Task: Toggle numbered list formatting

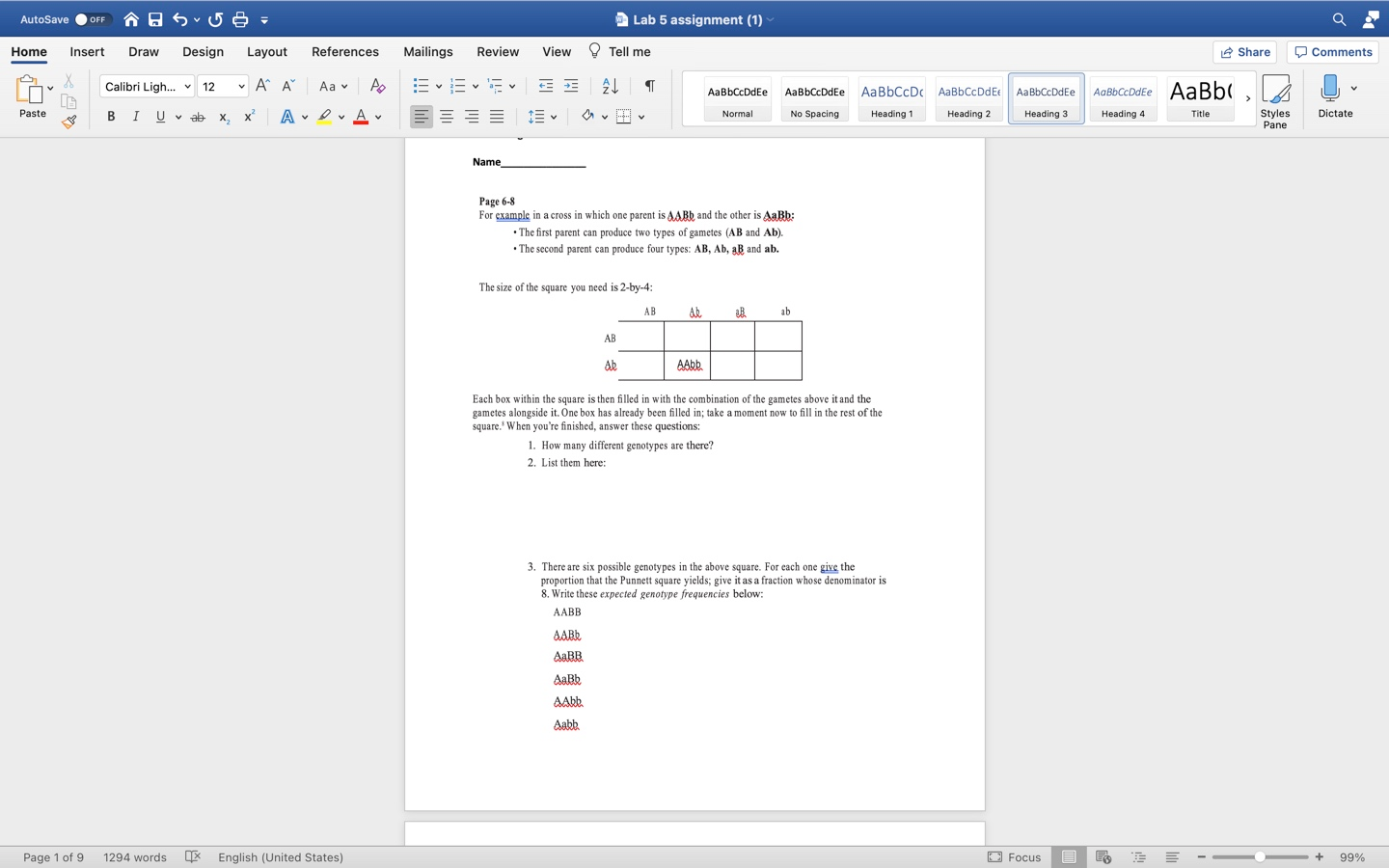Action: pos(455,86)
